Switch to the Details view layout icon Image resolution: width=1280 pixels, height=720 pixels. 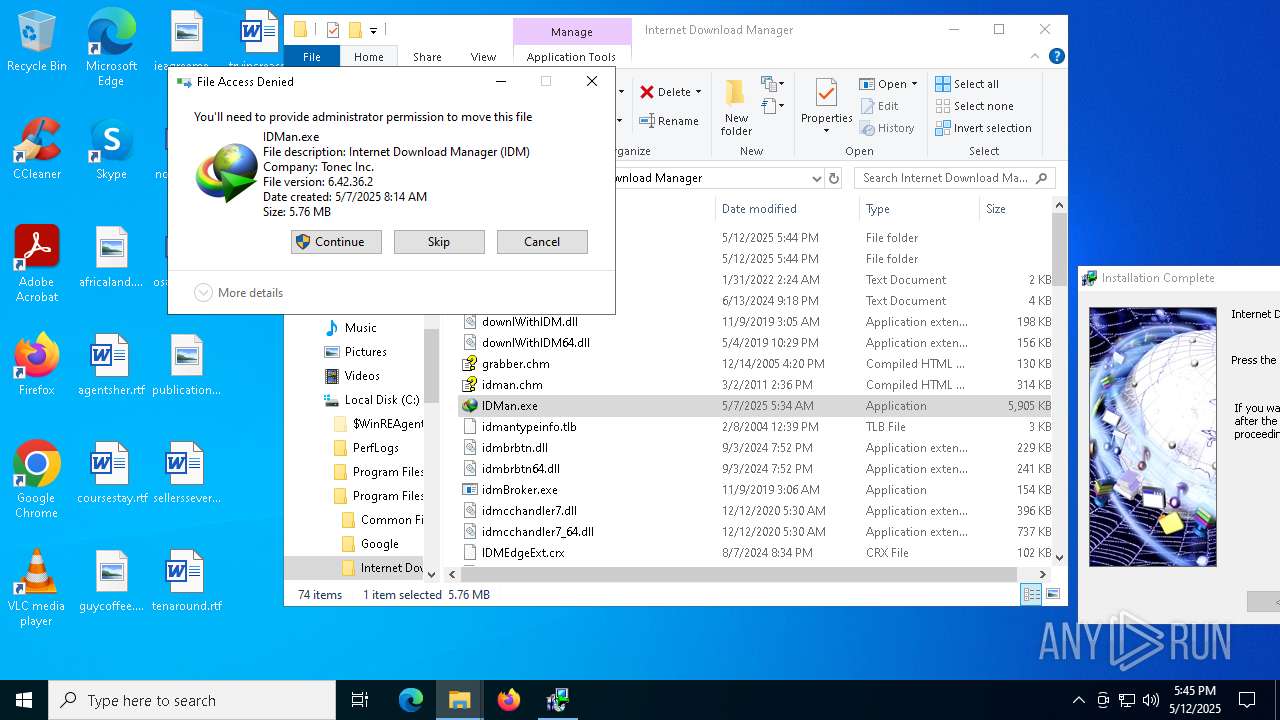(1031, 595)
